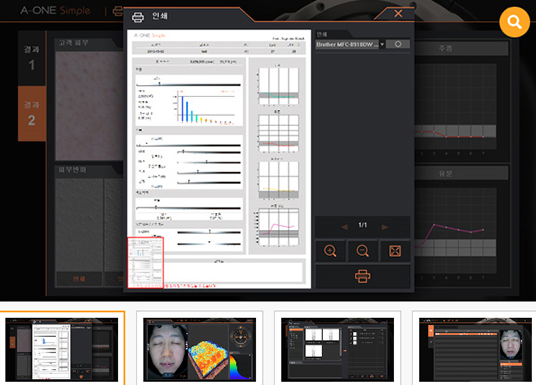This screenshot has width=536, height=385.
Task: Click the A-ONE Simple logo
Action: click(55, 10)
